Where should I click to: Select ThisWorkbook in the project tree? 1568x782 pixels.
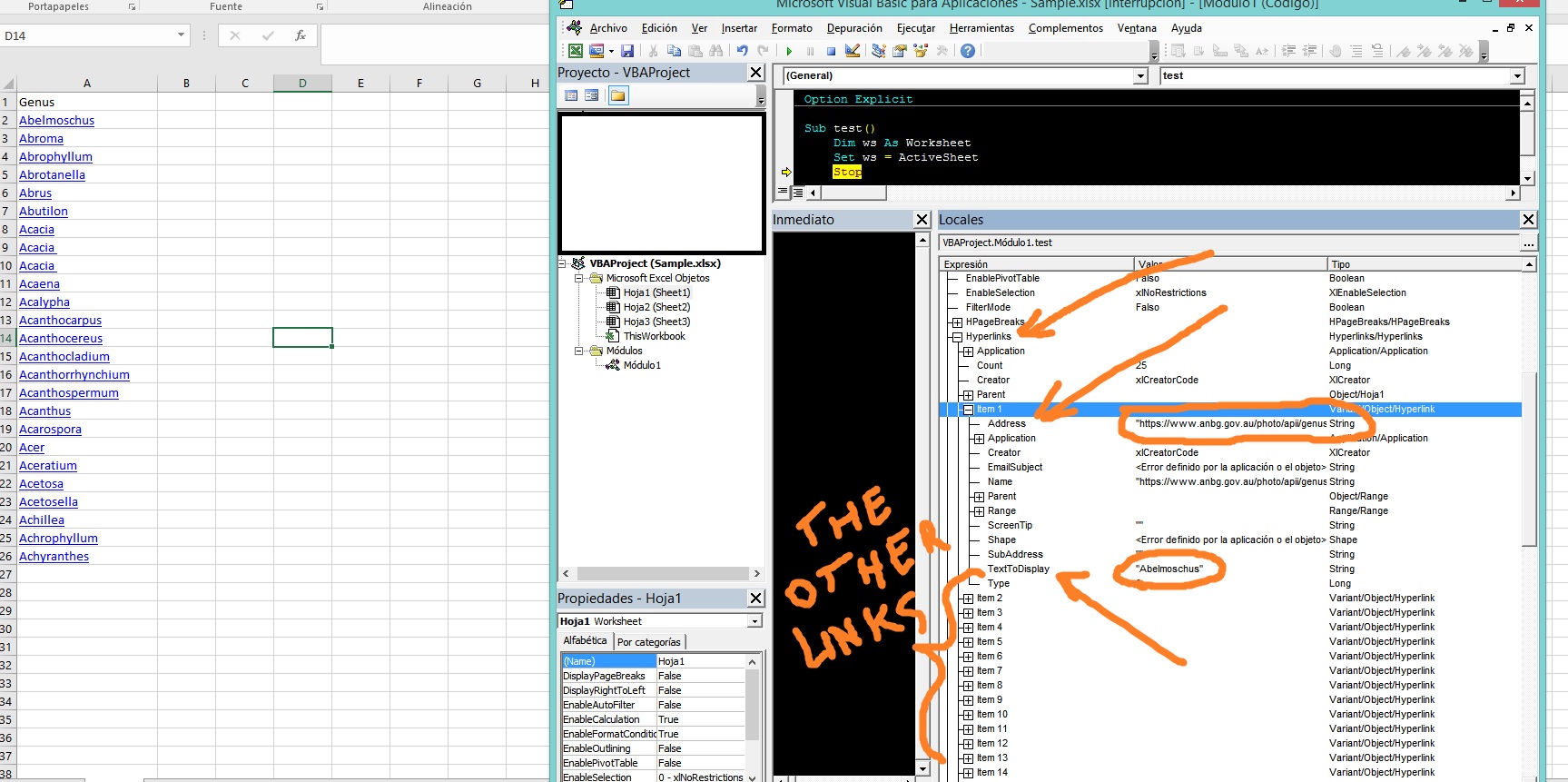pos(654,336)
